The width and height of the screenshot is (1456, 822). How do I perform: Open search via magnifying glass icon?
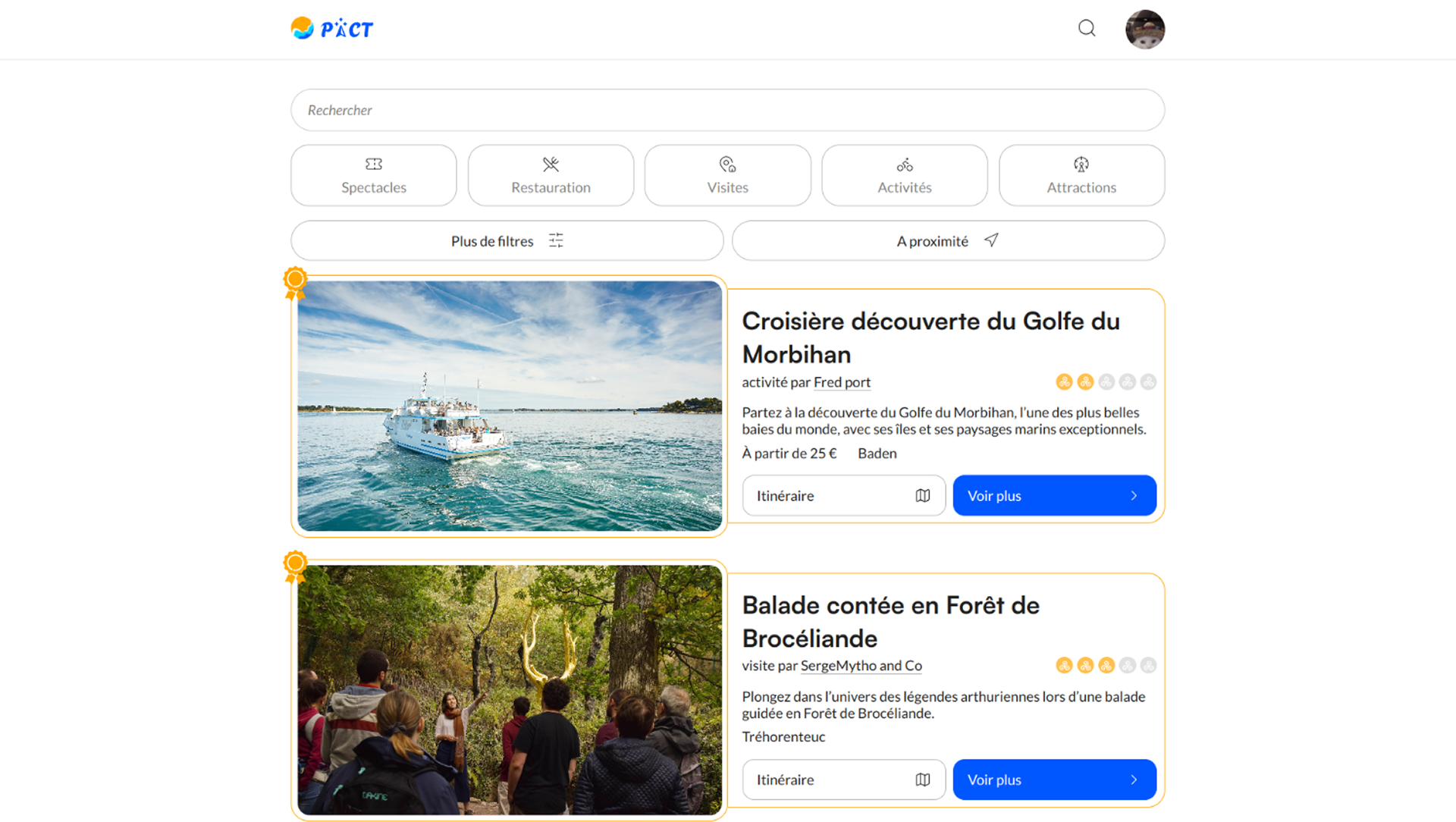[1087, 29]
